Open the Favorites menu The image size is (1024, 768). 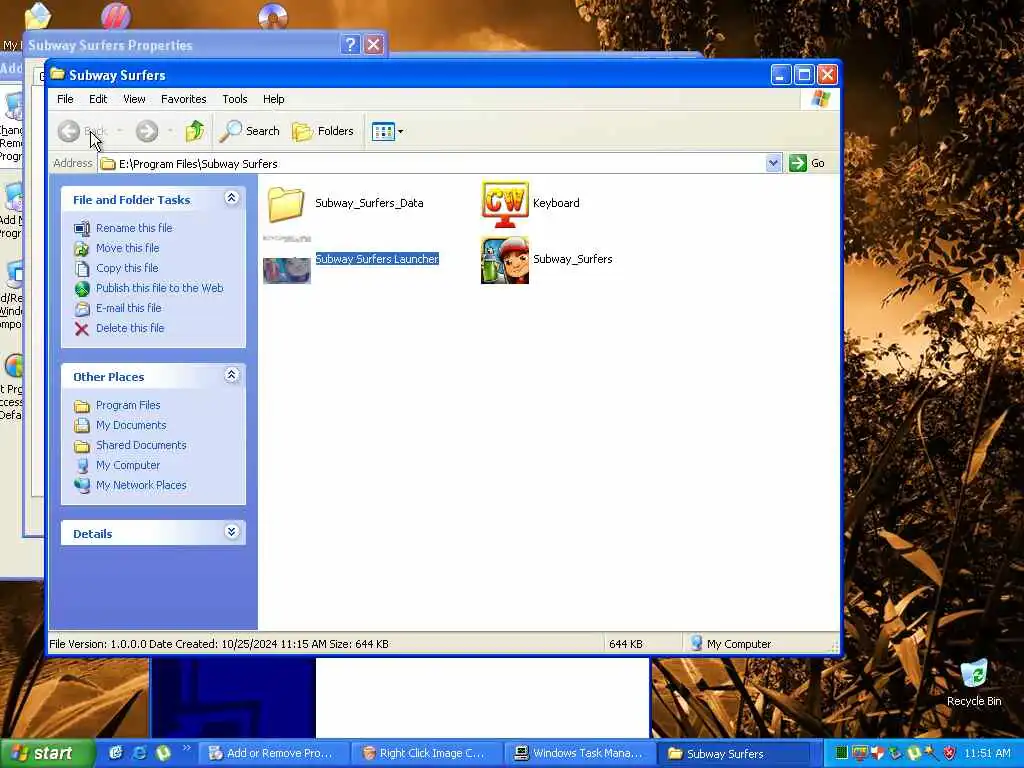click(x=184, y=99)
